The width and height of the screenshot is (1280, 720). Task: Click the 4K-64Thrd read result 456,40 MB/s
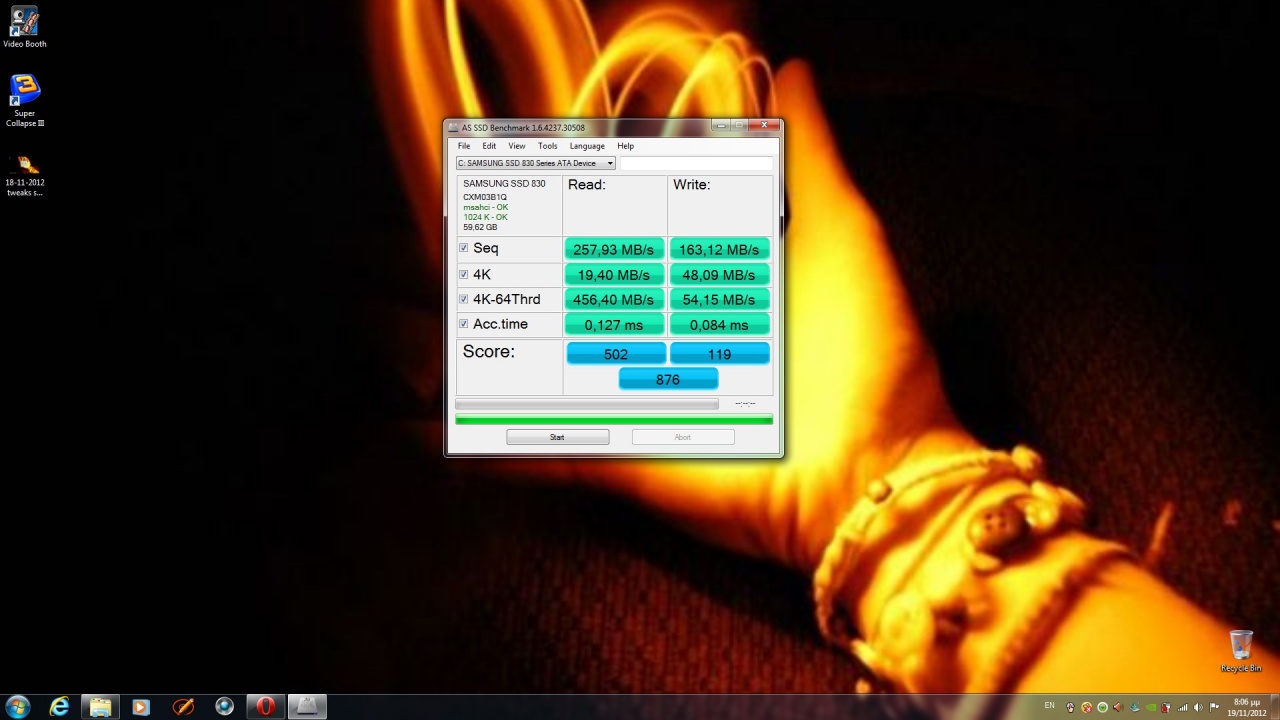point(614,299)
